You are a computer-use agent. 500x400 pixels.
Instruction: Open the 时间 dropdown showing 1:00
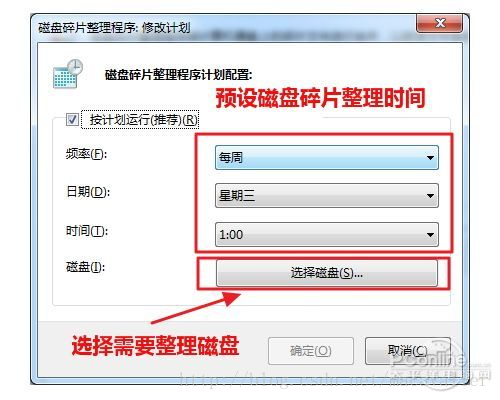click(x=327, y=235)
